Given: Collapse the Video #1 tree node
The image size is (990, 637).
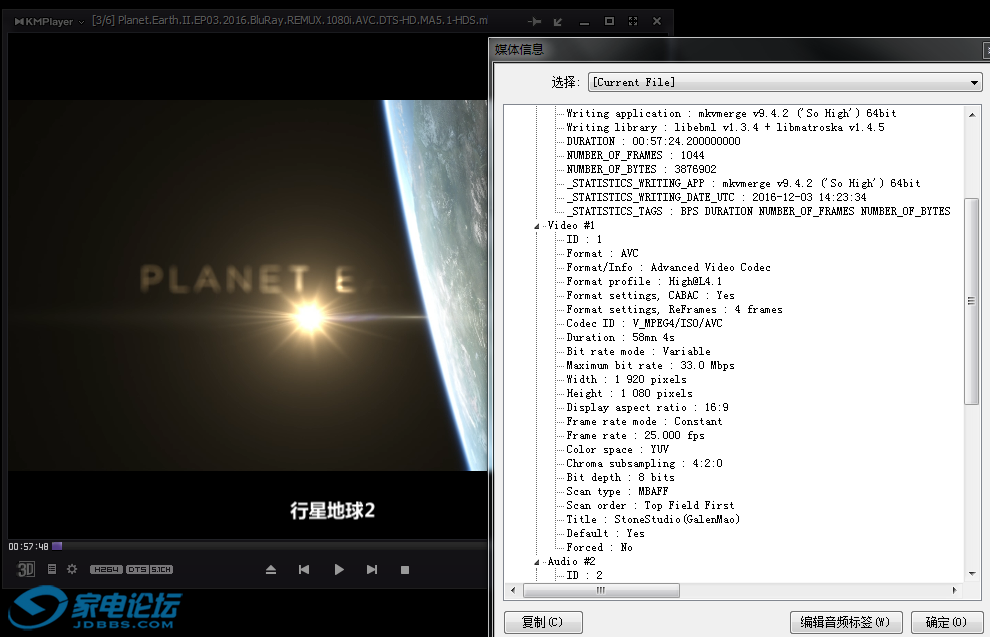Looking at the screenshot, I should (x=535, y=225).
